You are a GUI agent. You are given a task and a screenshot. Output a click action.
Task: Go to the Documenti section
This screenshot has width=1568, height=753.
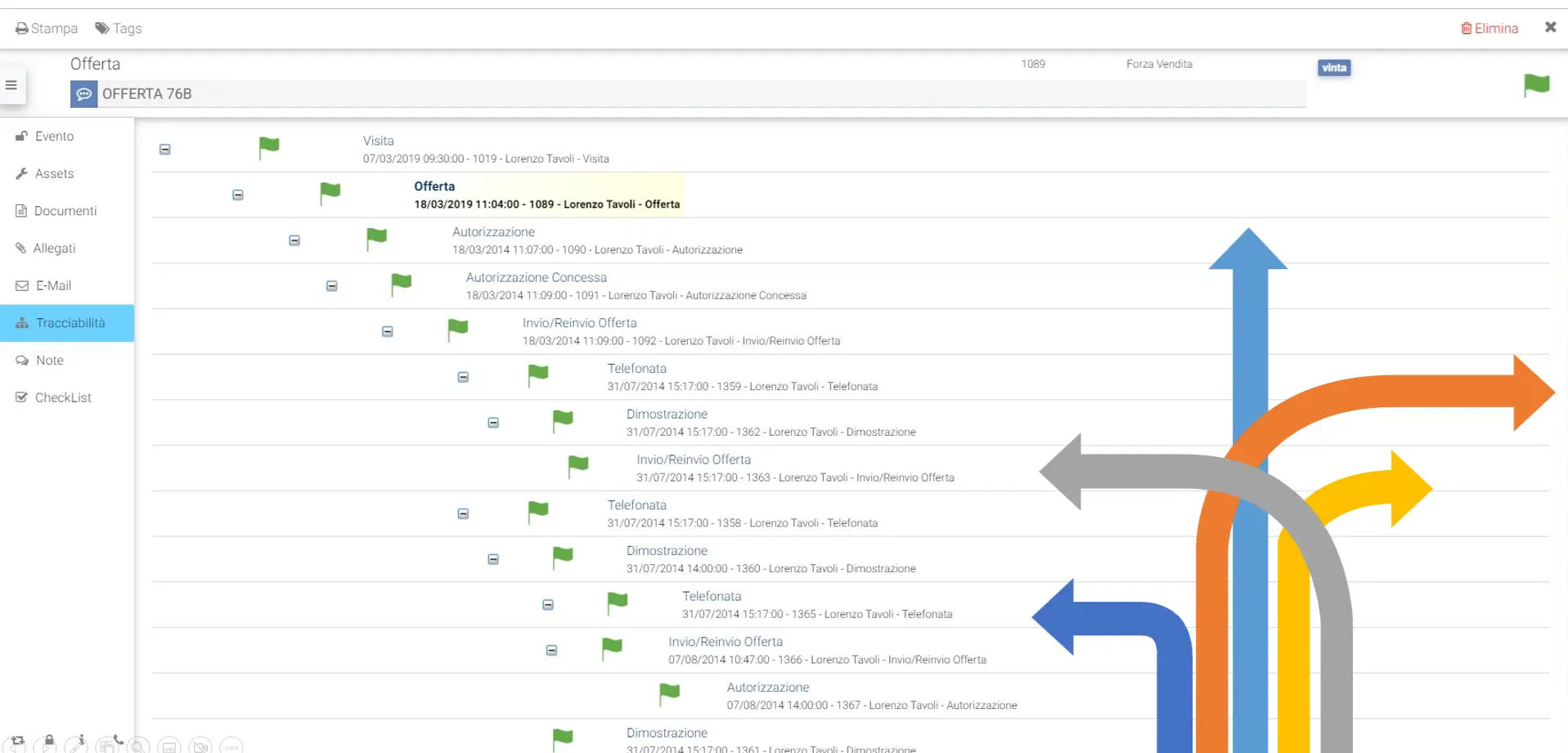coord(65,211)
